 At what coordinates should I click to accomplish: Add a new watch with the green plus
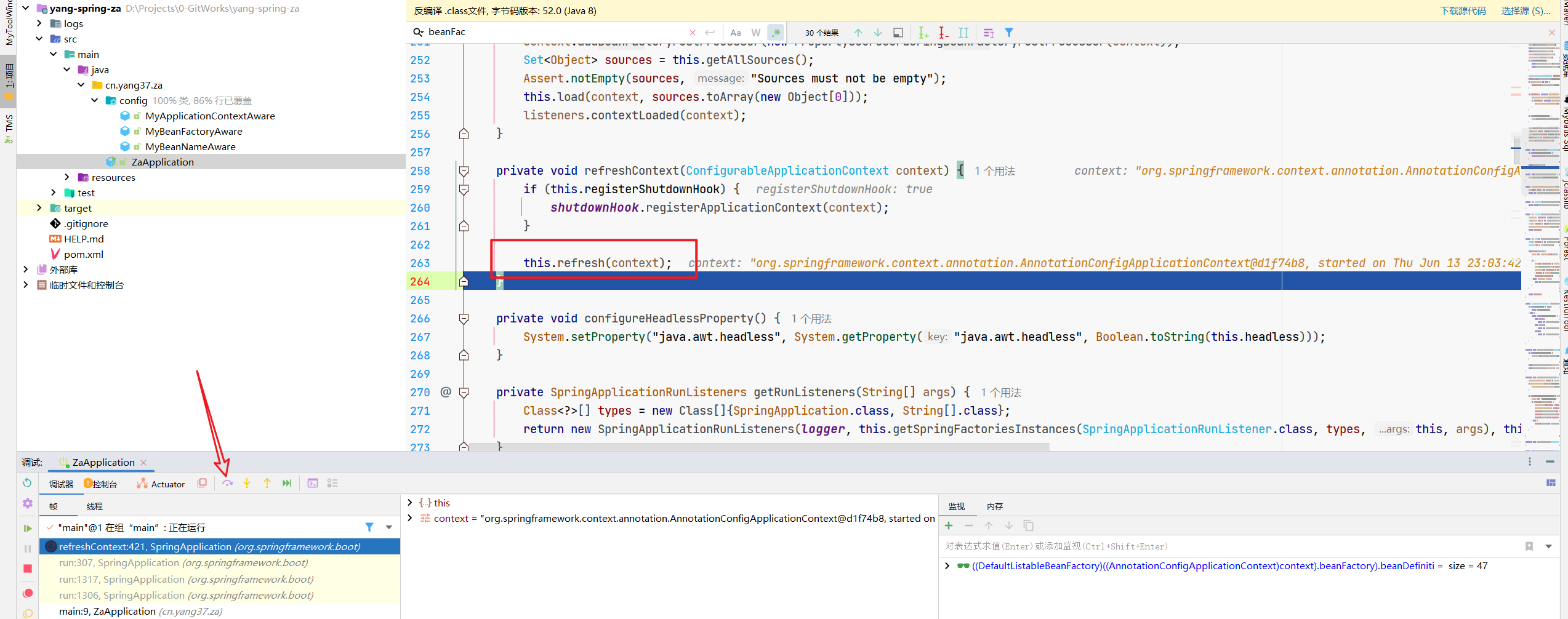click(949, 525)
